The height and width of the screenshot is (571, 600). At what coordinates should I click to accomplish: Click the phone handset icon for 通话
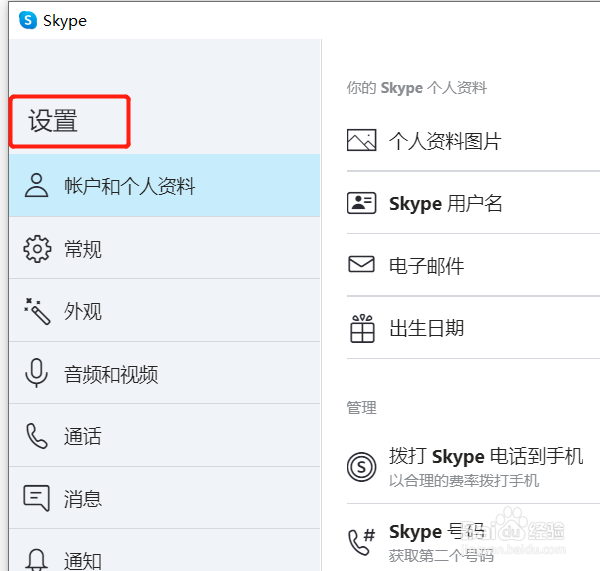(37, 436)
